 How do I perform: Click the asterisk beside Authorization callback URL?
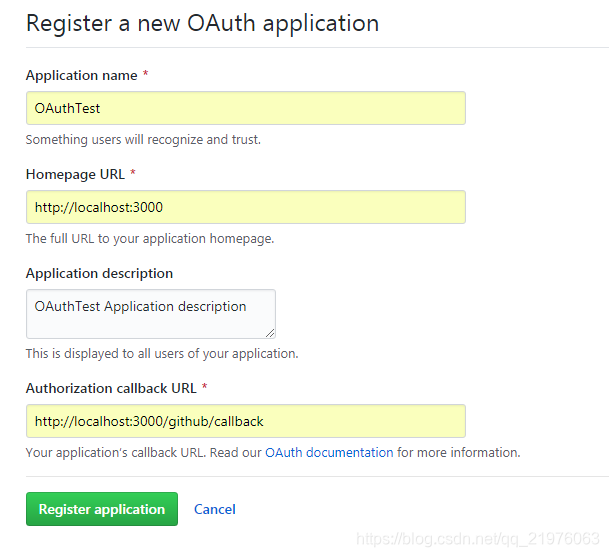[x=205, y=387]
